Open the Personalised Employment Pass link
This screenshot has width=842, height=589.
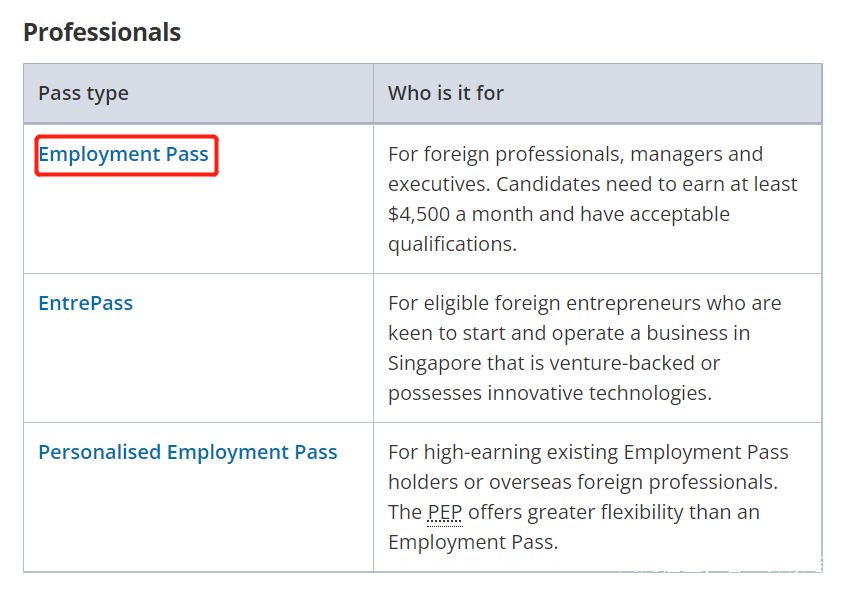pos(187,452)
